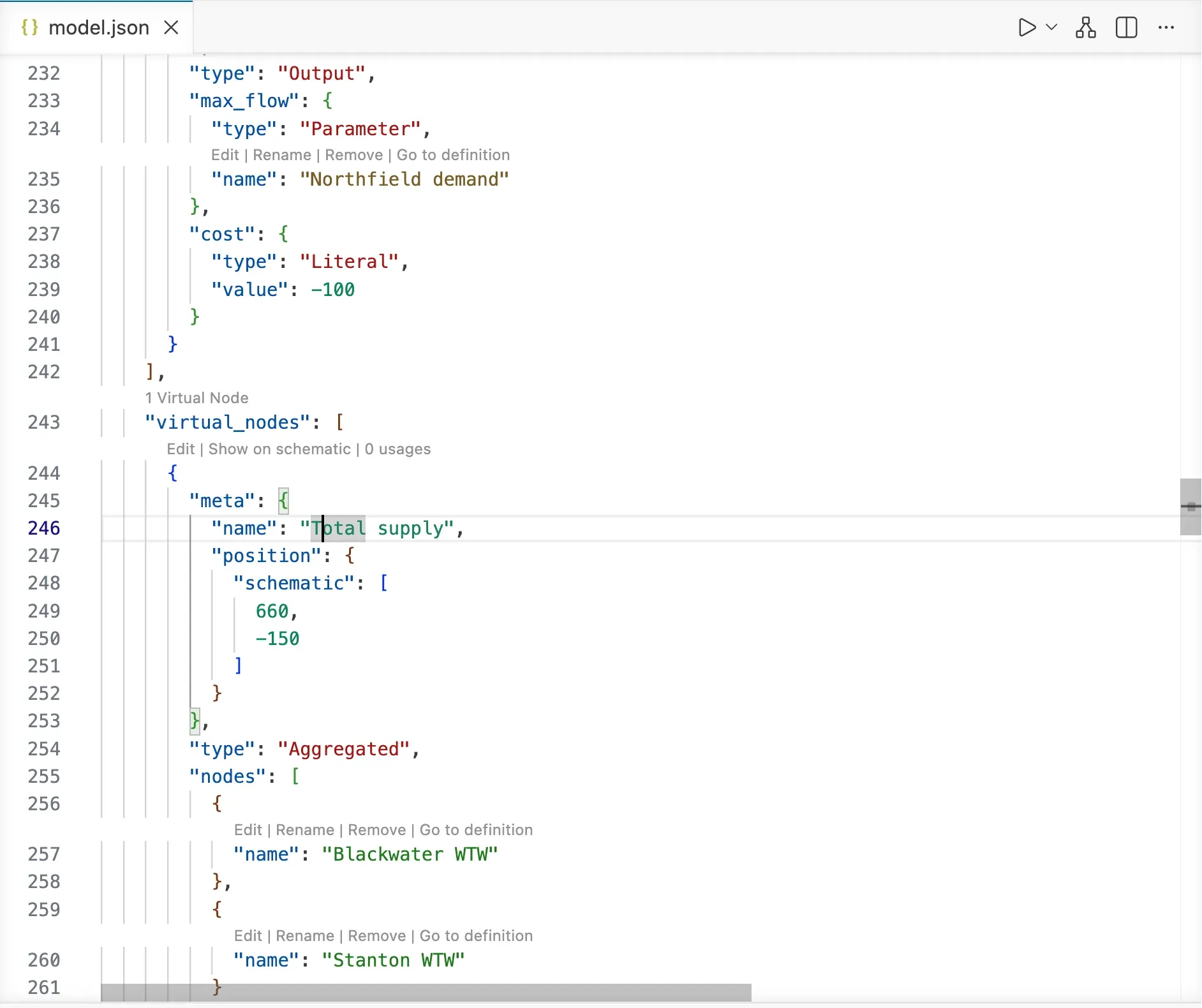Click Remove above Northfield demand name
1202x1008 pixels.
(354, 155)
